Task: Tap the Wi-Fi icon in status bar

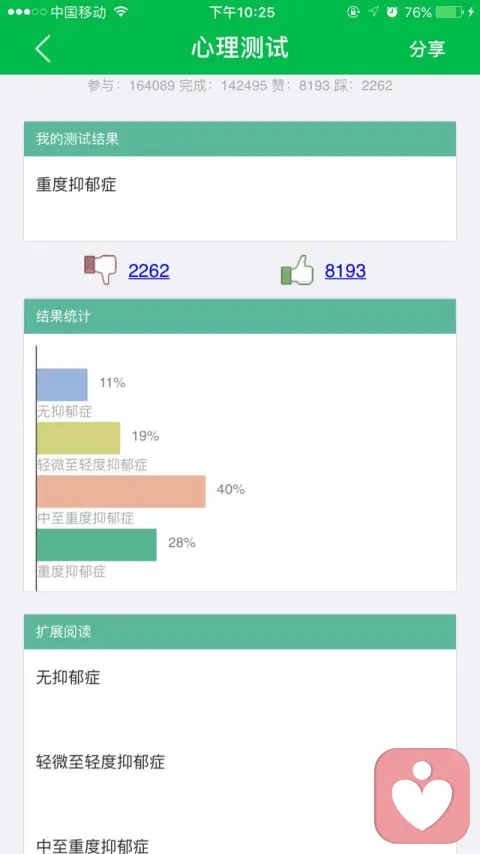Action: pyautogui.click(x=121, y=11)
